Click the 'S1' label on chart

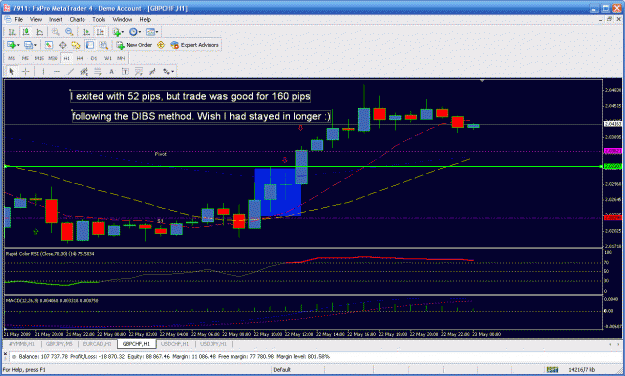tap(160, 220)
